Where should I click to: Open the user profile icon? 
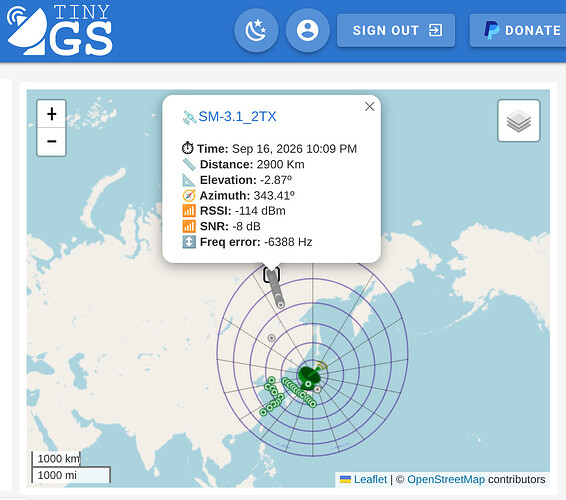pos(308,30)
